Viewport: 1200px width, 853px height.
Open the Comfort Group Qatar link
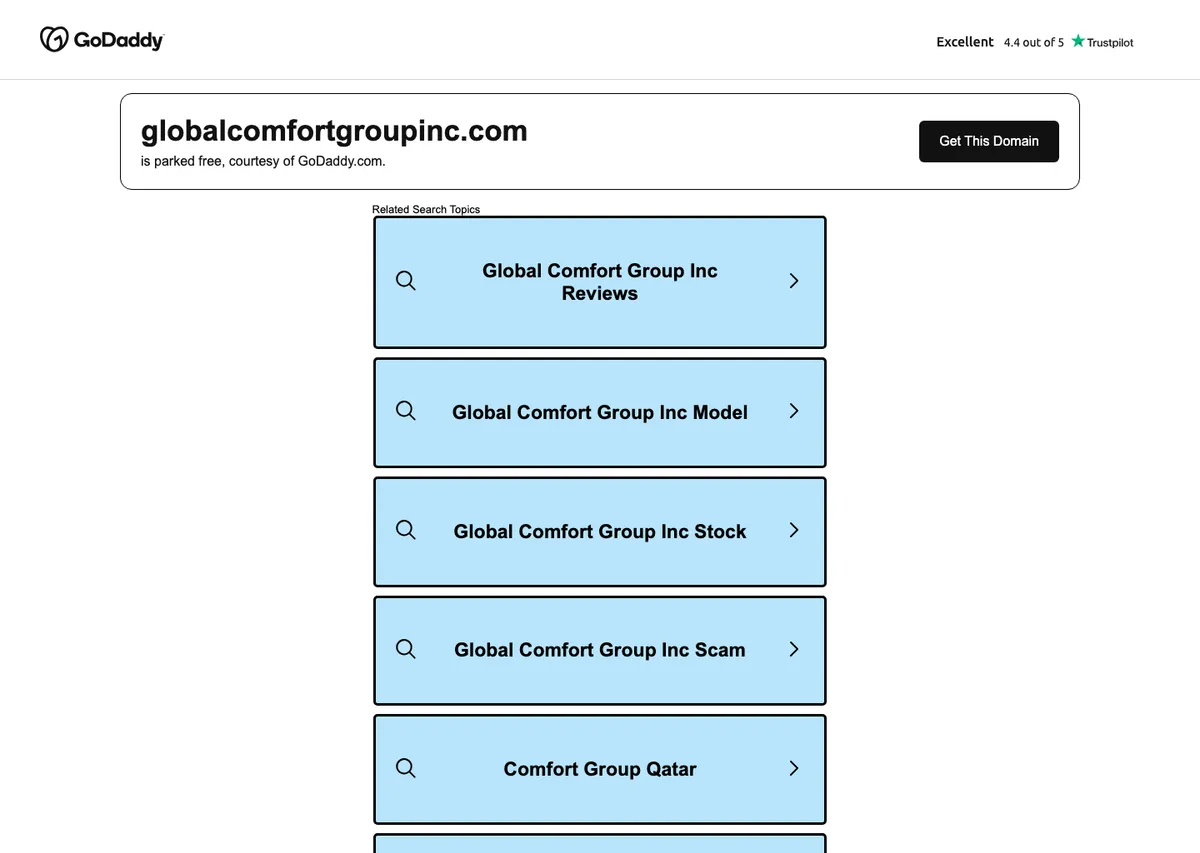(x=600, y=769)
